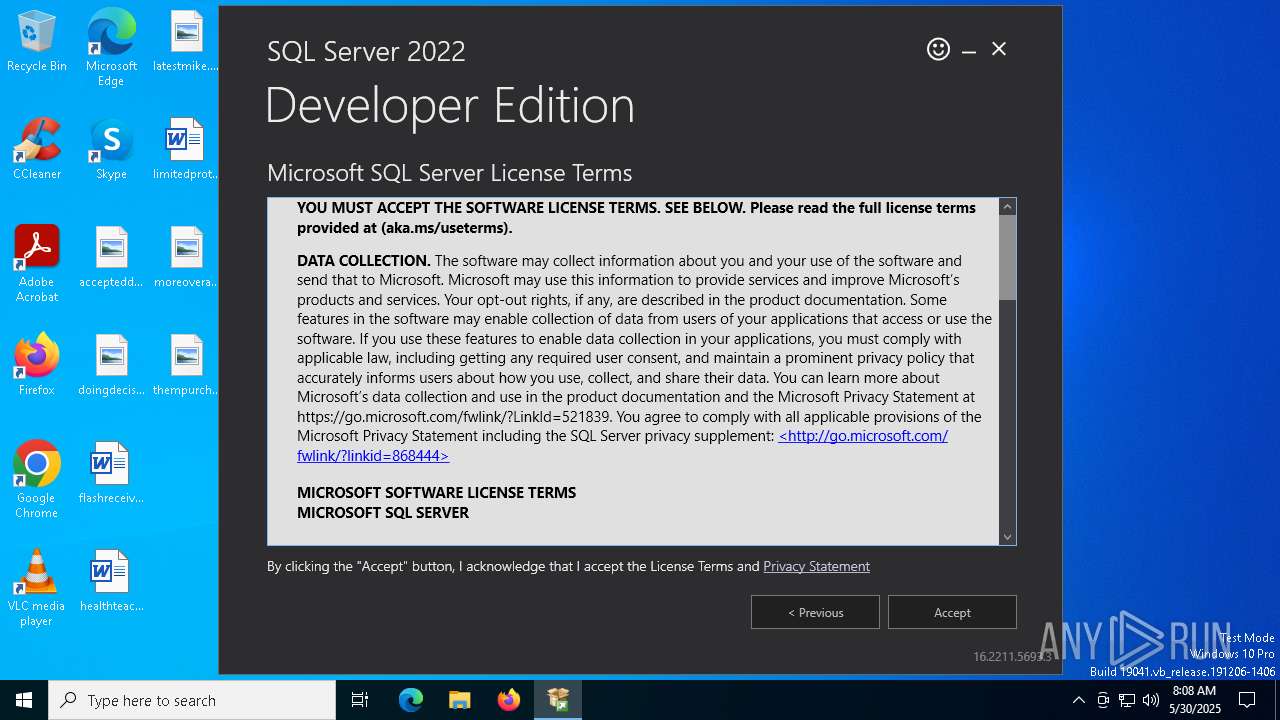Image resolution: width=1280 pixels, height=720 pixels.
Task: Open Task View on the taskbar
Action: [360, 700]
